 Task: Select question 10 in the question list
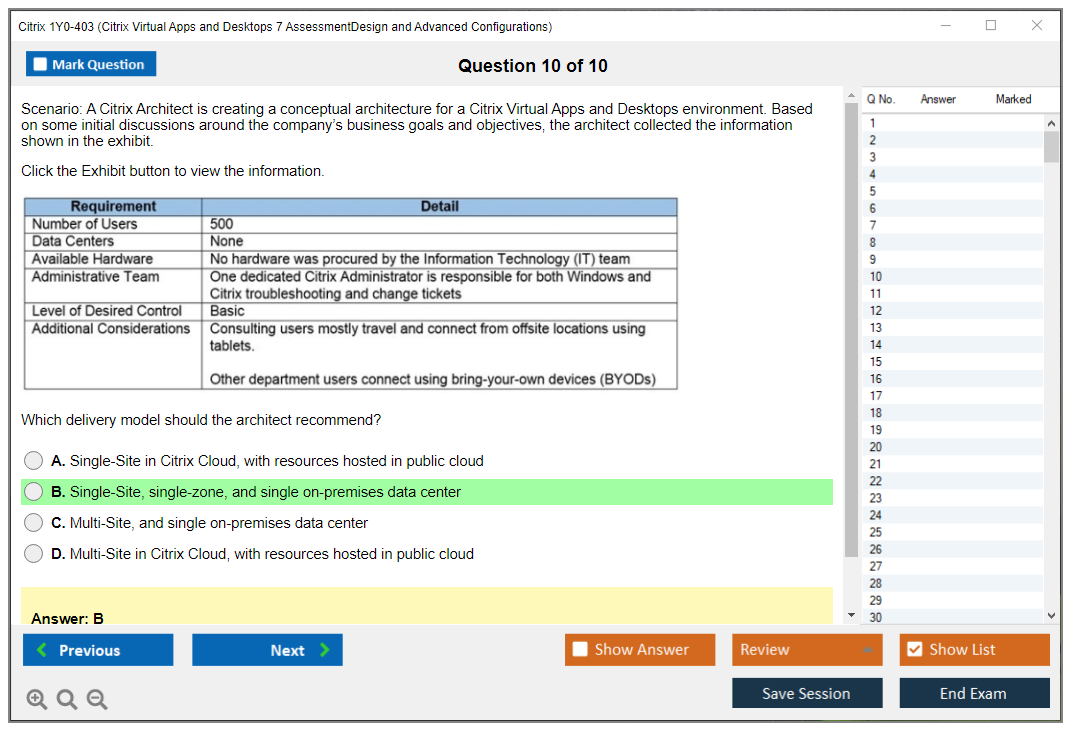tap(876, 276)
